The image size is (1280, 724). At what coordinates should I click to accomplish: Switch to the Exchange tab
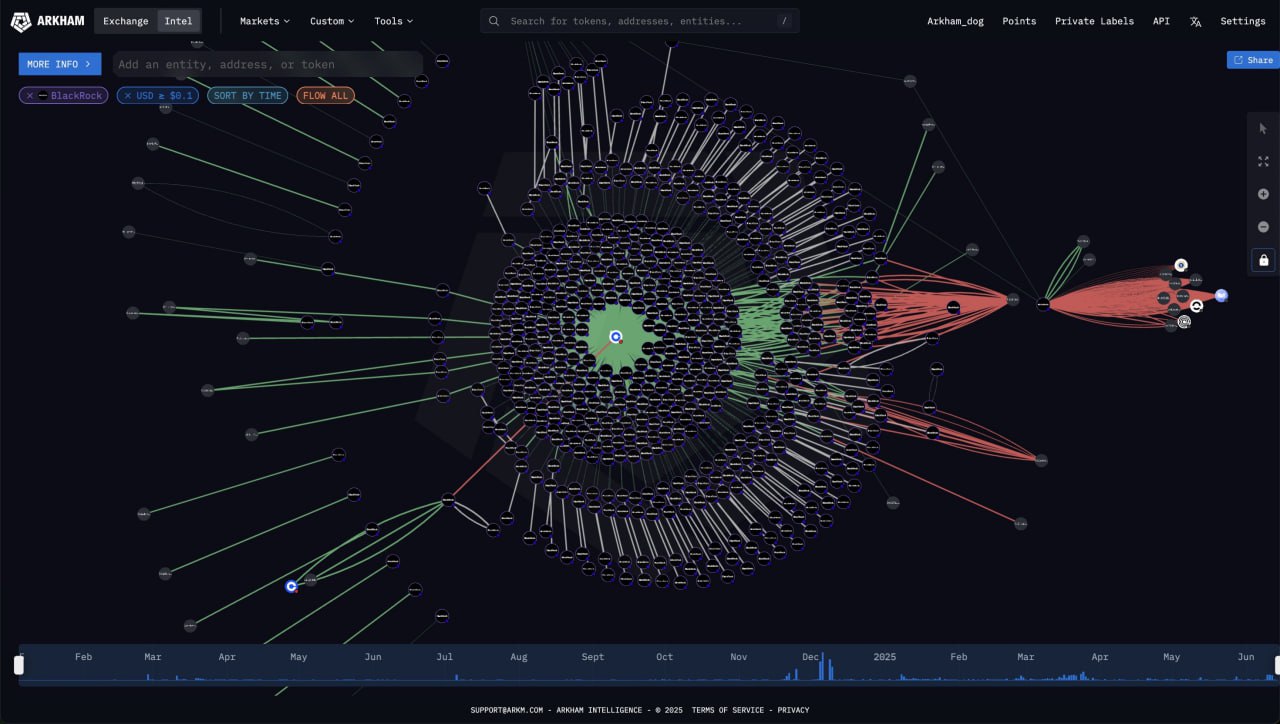point(126,21)
